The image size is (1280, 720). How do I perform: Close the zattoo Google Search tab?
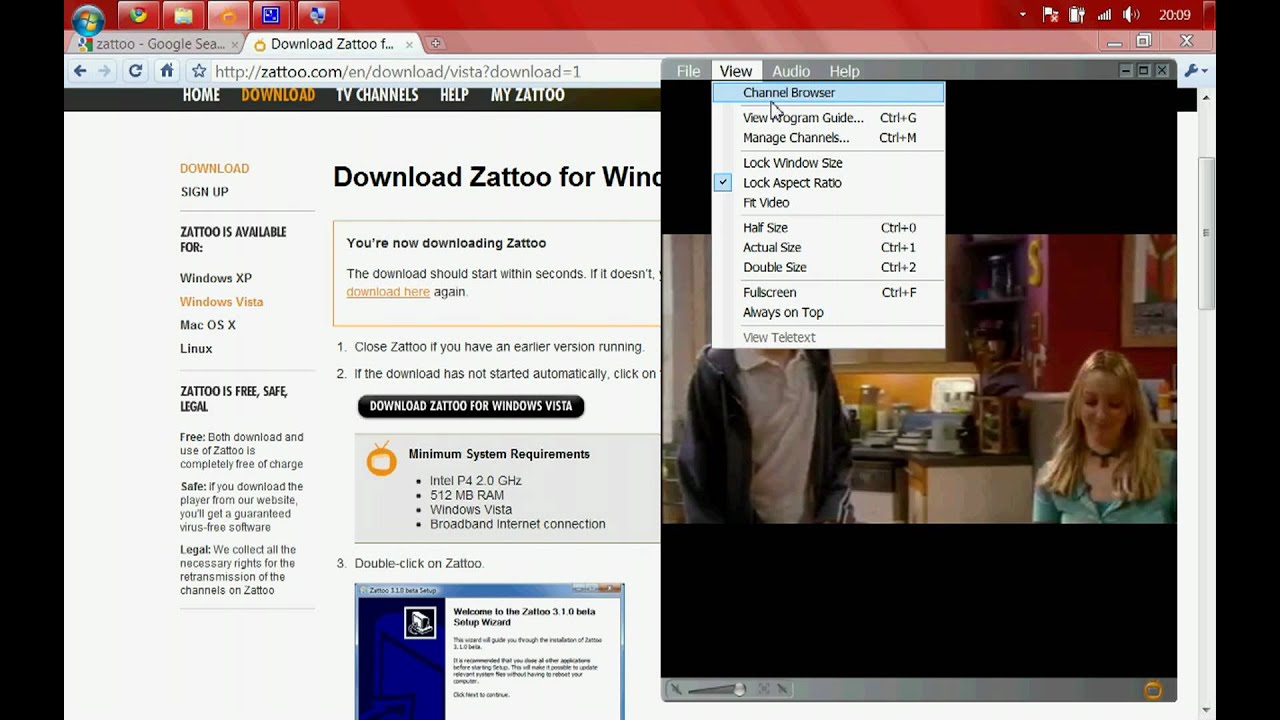tap(236, 44)
